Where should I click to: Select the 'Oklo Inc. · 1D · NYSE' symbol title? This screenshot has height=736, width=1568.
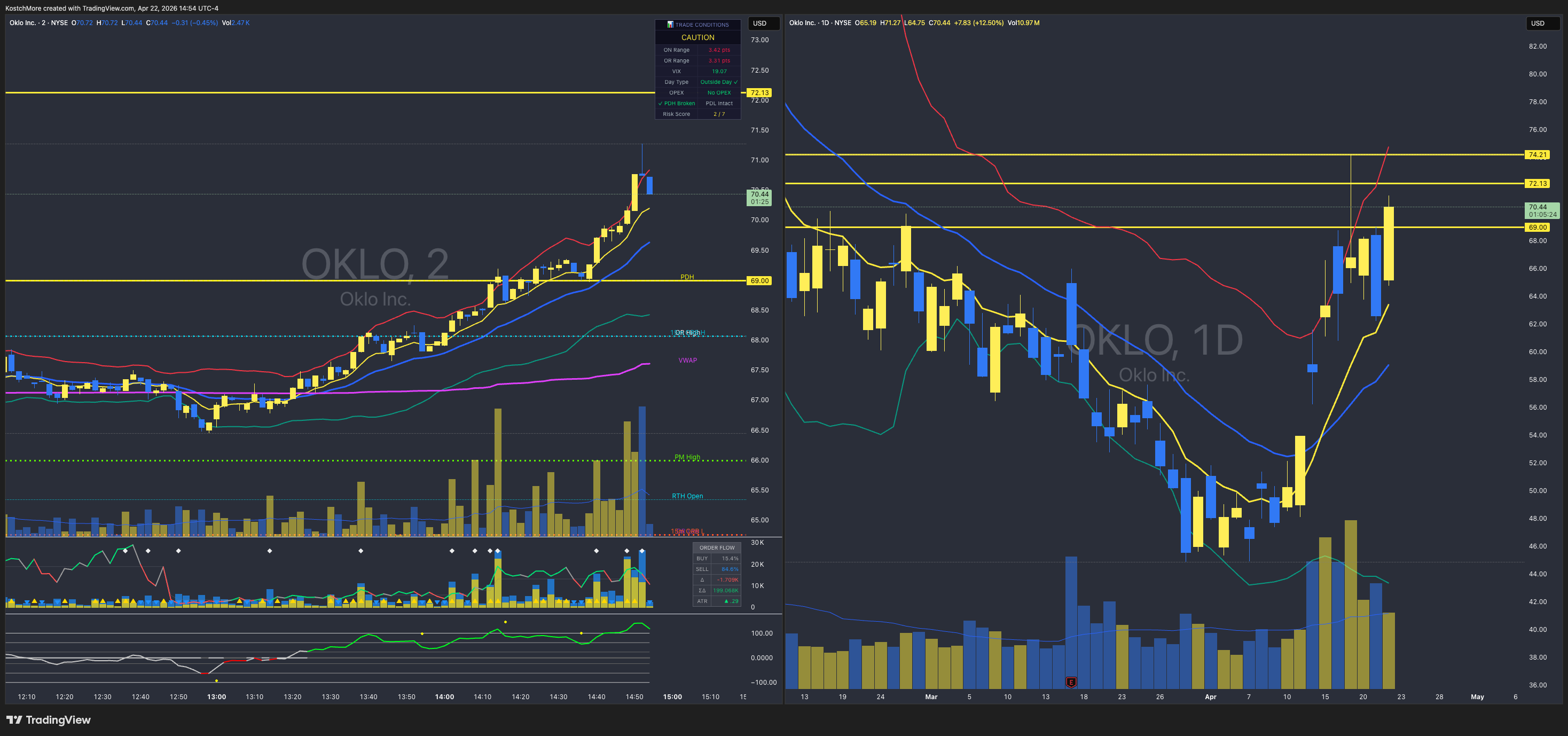point(820,23)
